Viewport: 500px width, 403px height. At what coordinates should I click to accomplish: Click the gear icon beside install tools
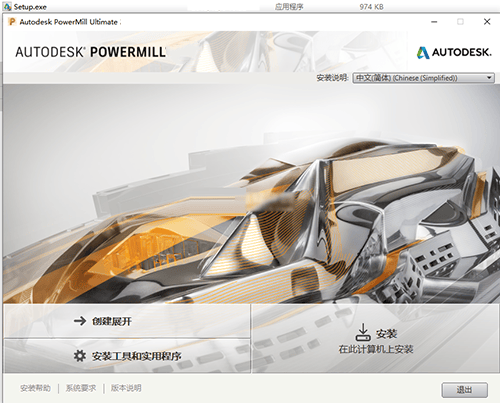tap(80, 356)
